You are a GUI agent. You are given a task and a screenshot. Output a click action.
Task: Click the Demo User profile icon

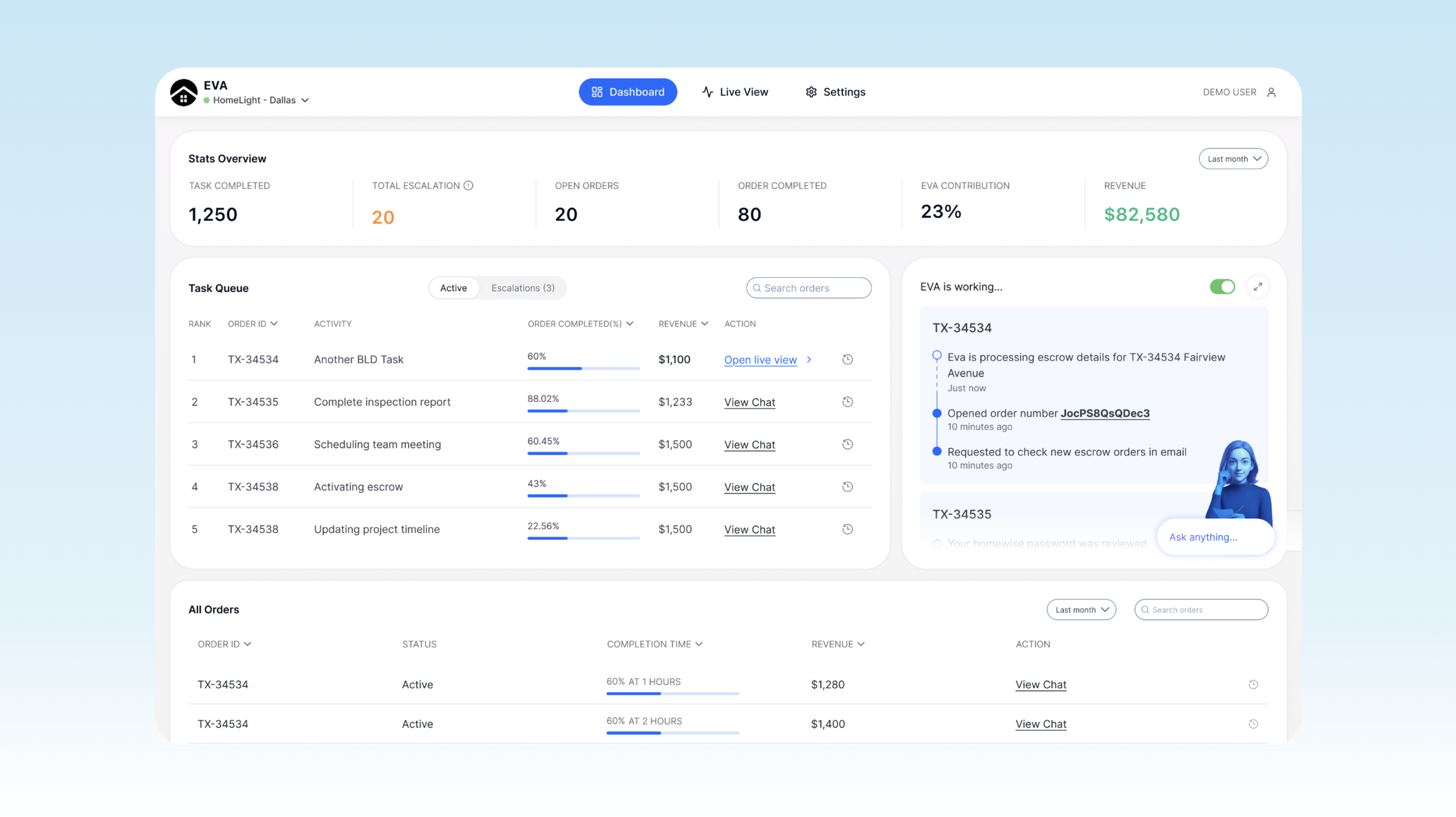(1271, 92)
